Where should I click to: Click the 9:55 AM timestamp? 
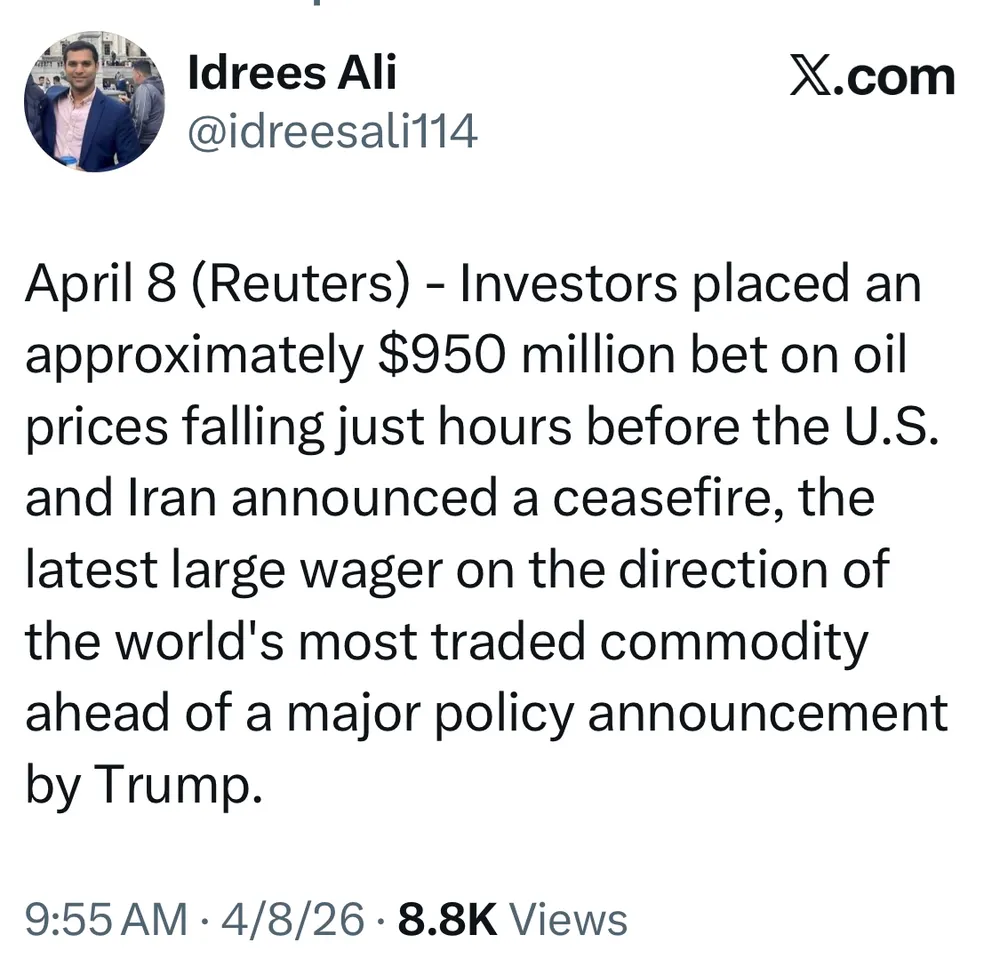click(x=105, y=919)
